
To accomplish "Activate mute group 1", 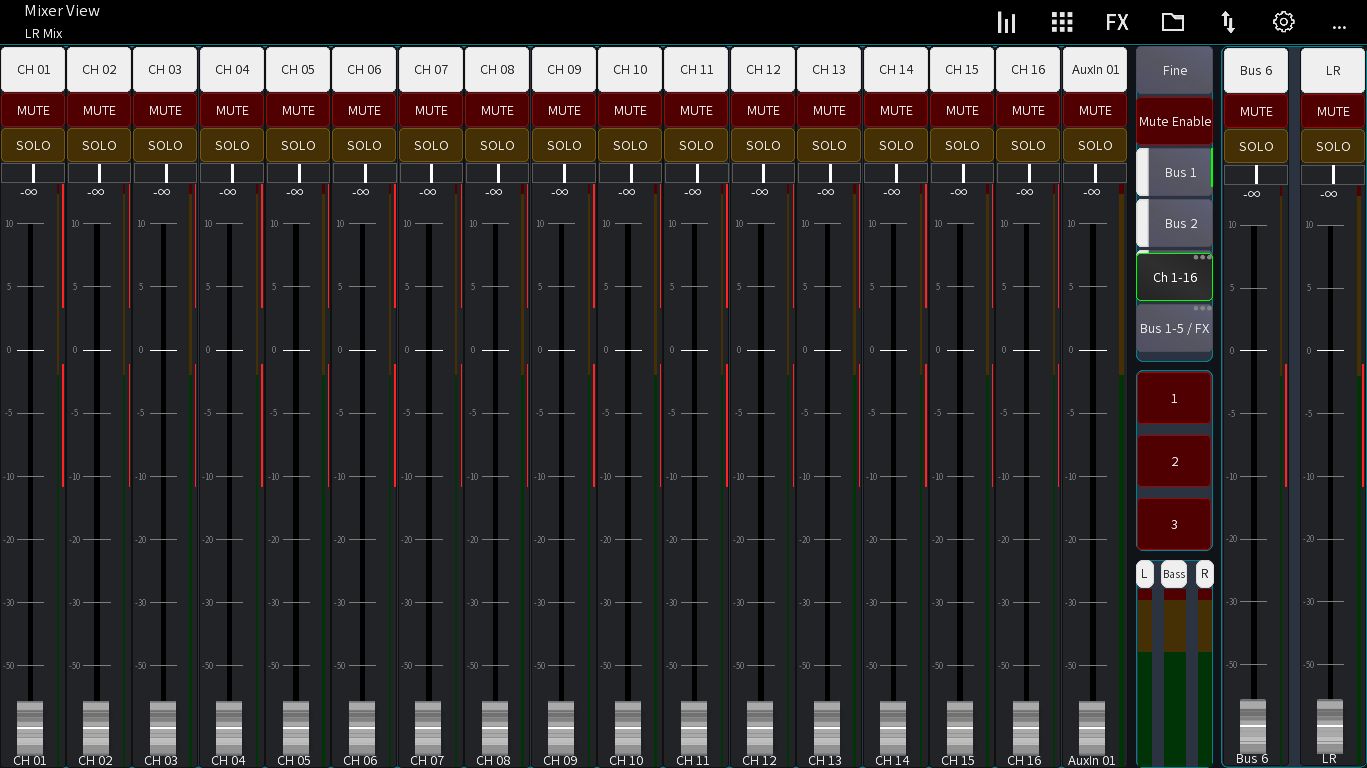I will tap(1174, 398).
